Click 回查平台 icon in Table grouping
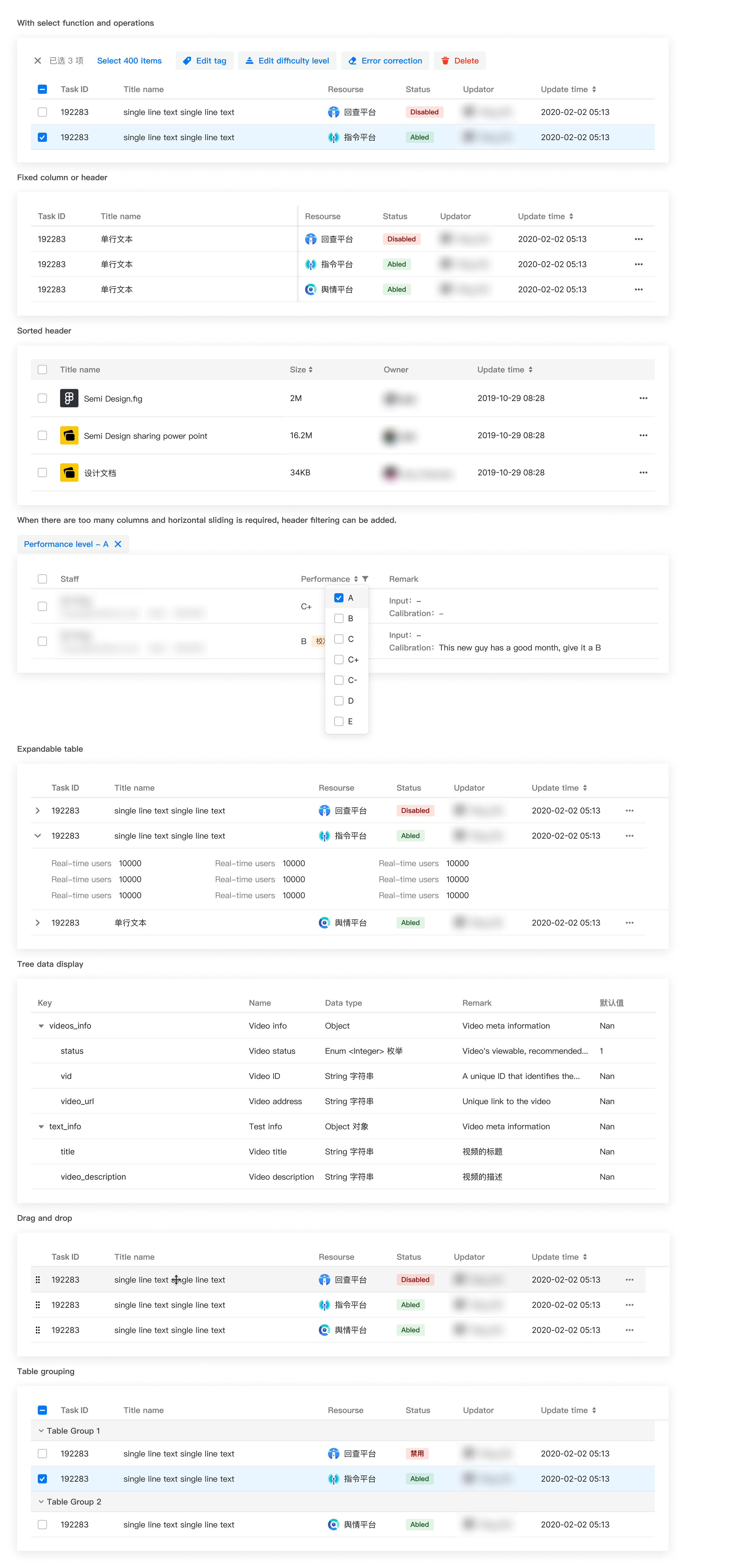 point(333,1454)
